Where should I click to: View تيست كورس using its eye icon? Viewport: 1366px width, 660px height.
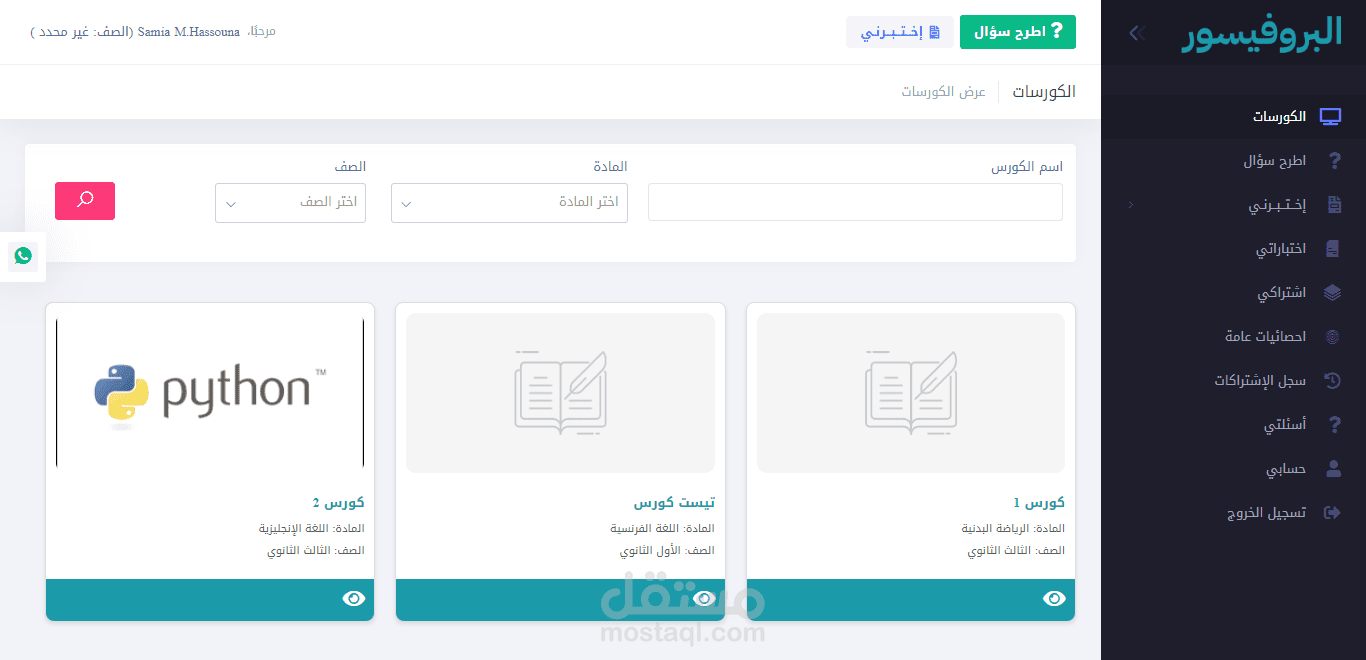[704, 599]
